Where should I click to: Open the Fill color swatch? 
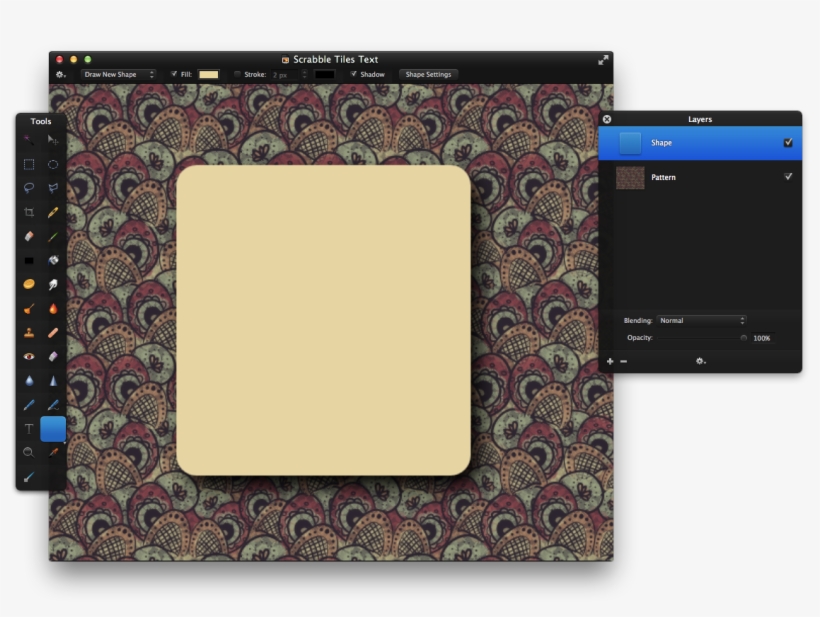(x=208, y=74)
